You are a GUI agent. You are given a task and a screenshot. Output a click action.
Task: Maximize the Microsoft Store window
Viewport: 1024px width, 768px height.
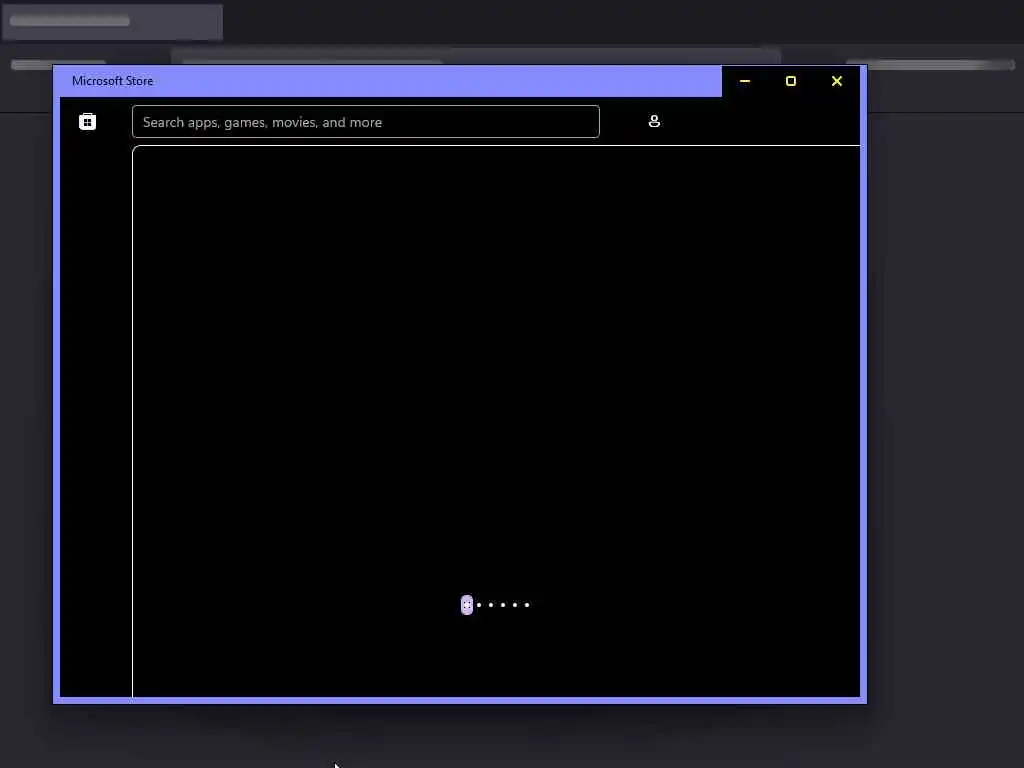coord(790,81)
